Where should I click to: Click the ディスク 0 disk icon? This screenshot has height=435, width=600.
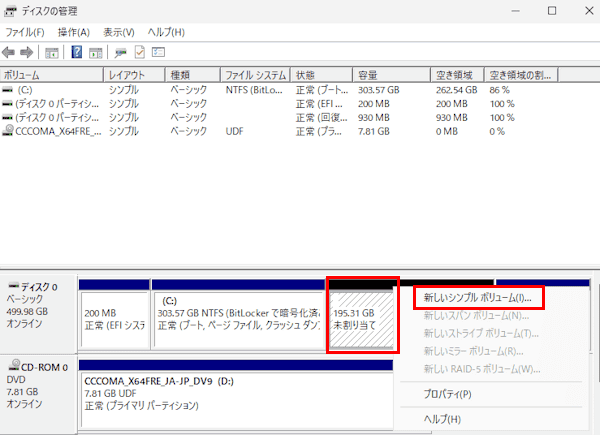[x=14, y=286]
